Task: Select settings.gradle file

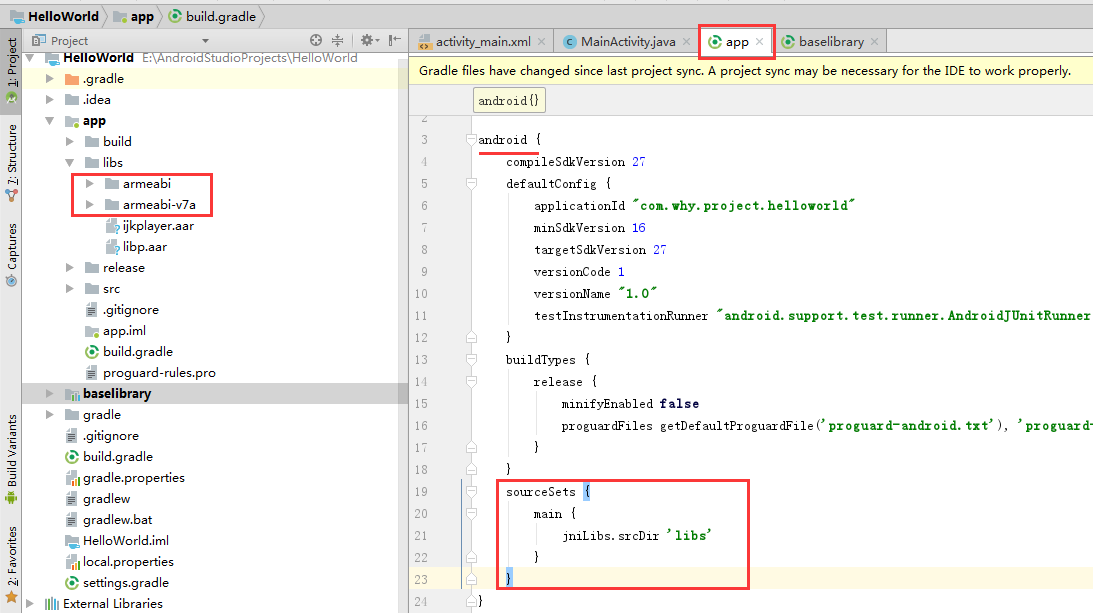Action: click(x=116, y=582)
